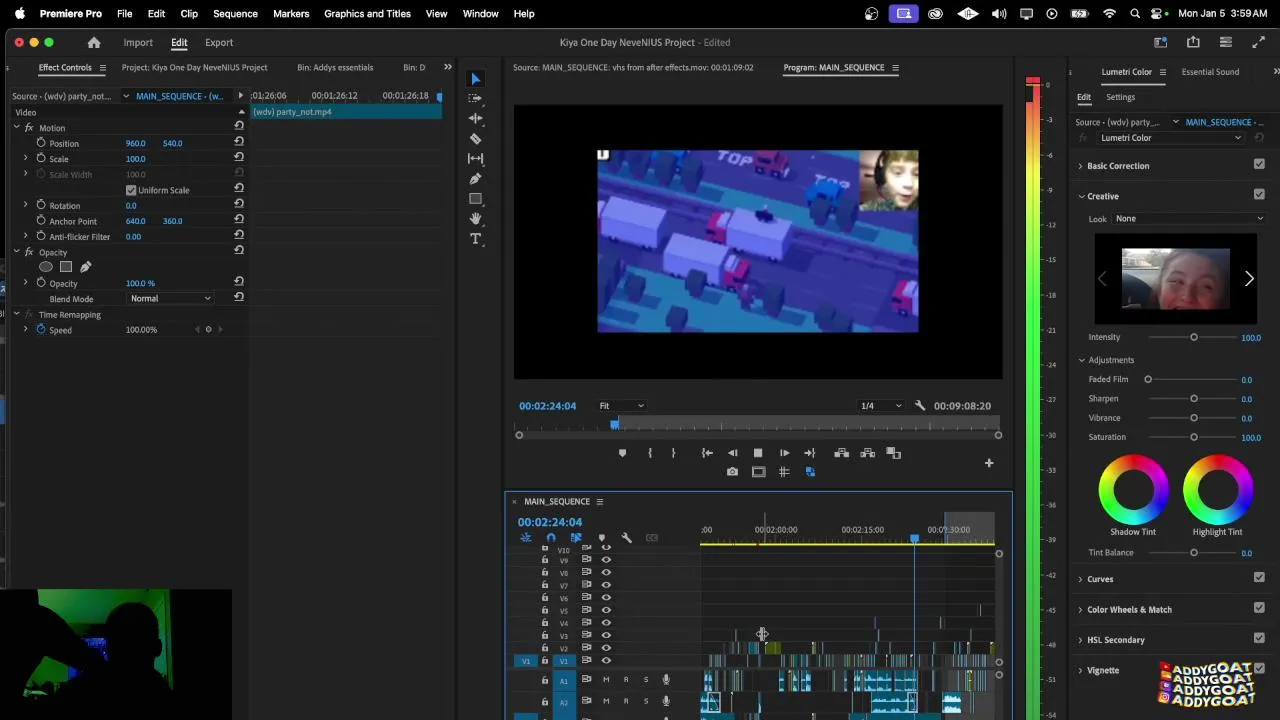The image size is (1280, 720).
Task: Toggle Creative section checkbox
Action: click(x=1259, y=195)
